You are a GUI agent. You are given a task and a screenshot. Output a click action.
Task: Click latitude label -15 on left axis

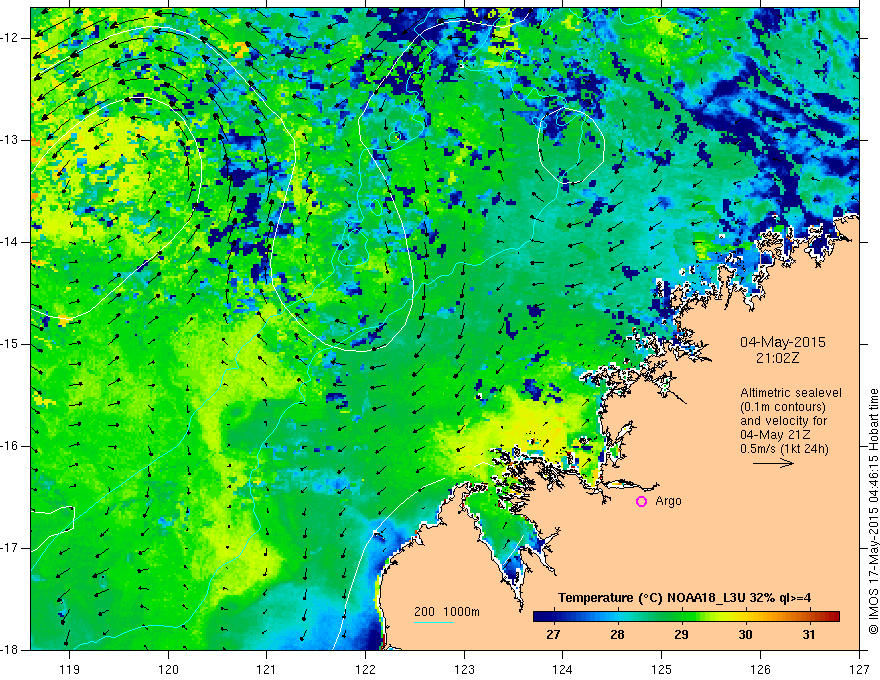pyautogui.click(x=10, y=344)
